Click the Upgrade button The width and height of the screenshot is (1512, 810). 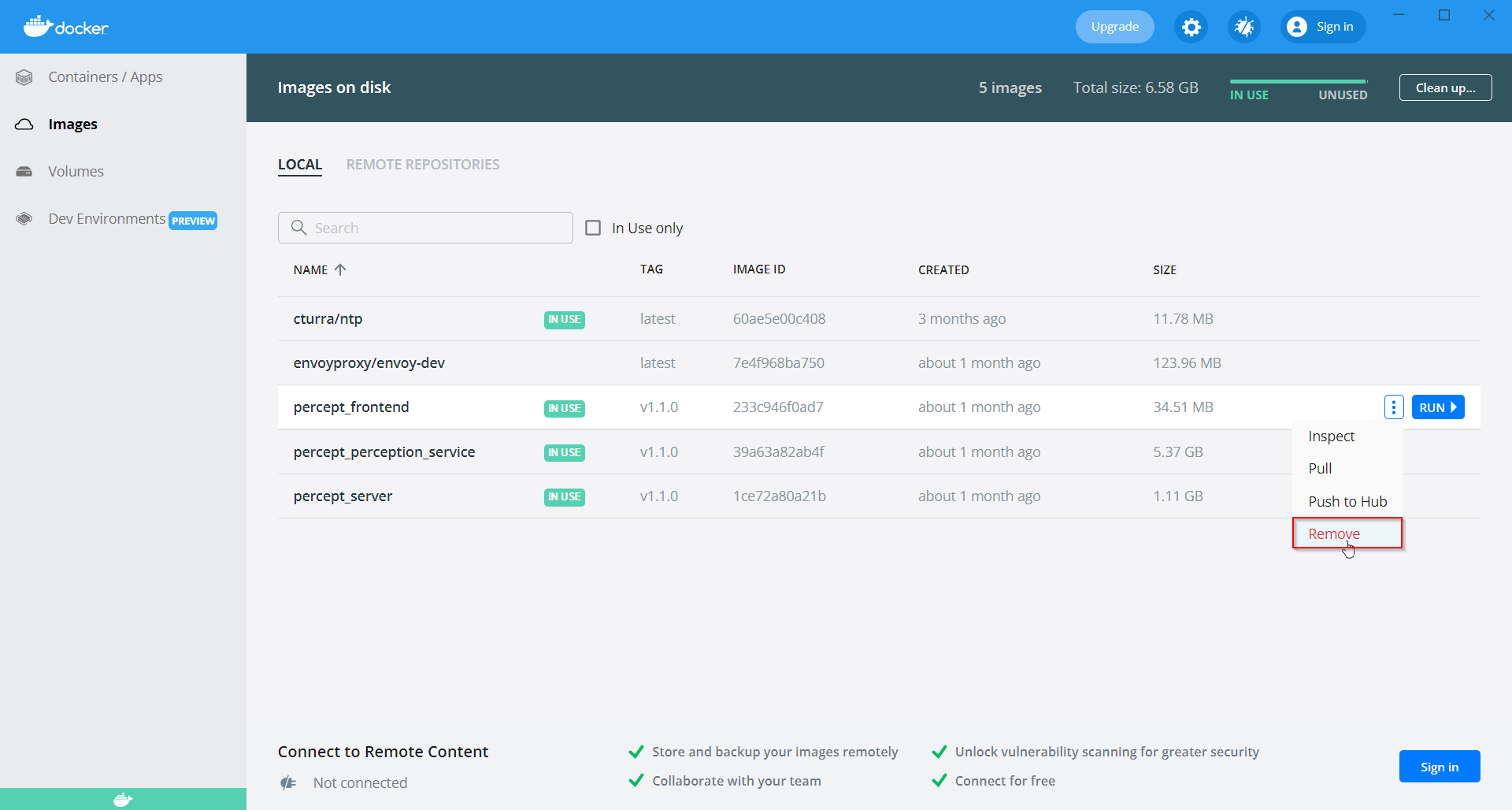point(1115,27)
